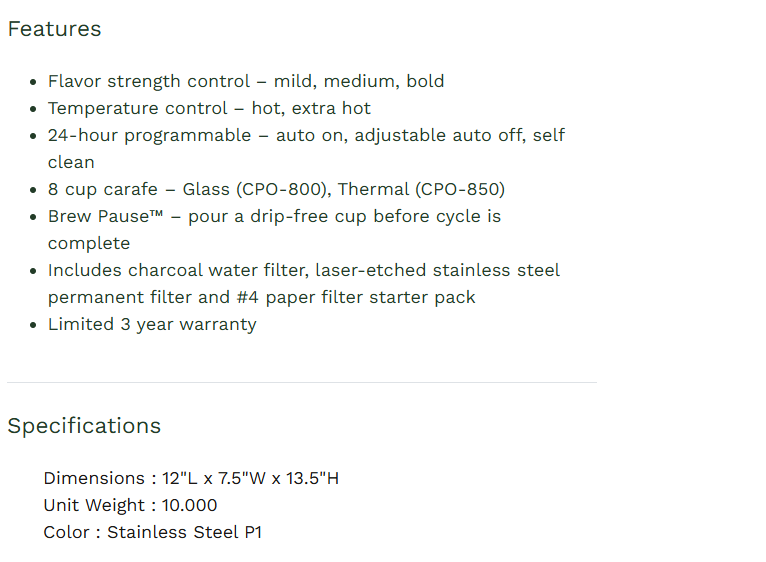Screen dimensions: 766x562
Task: Click the "Temperature control" text
Action: click(138, 108)
